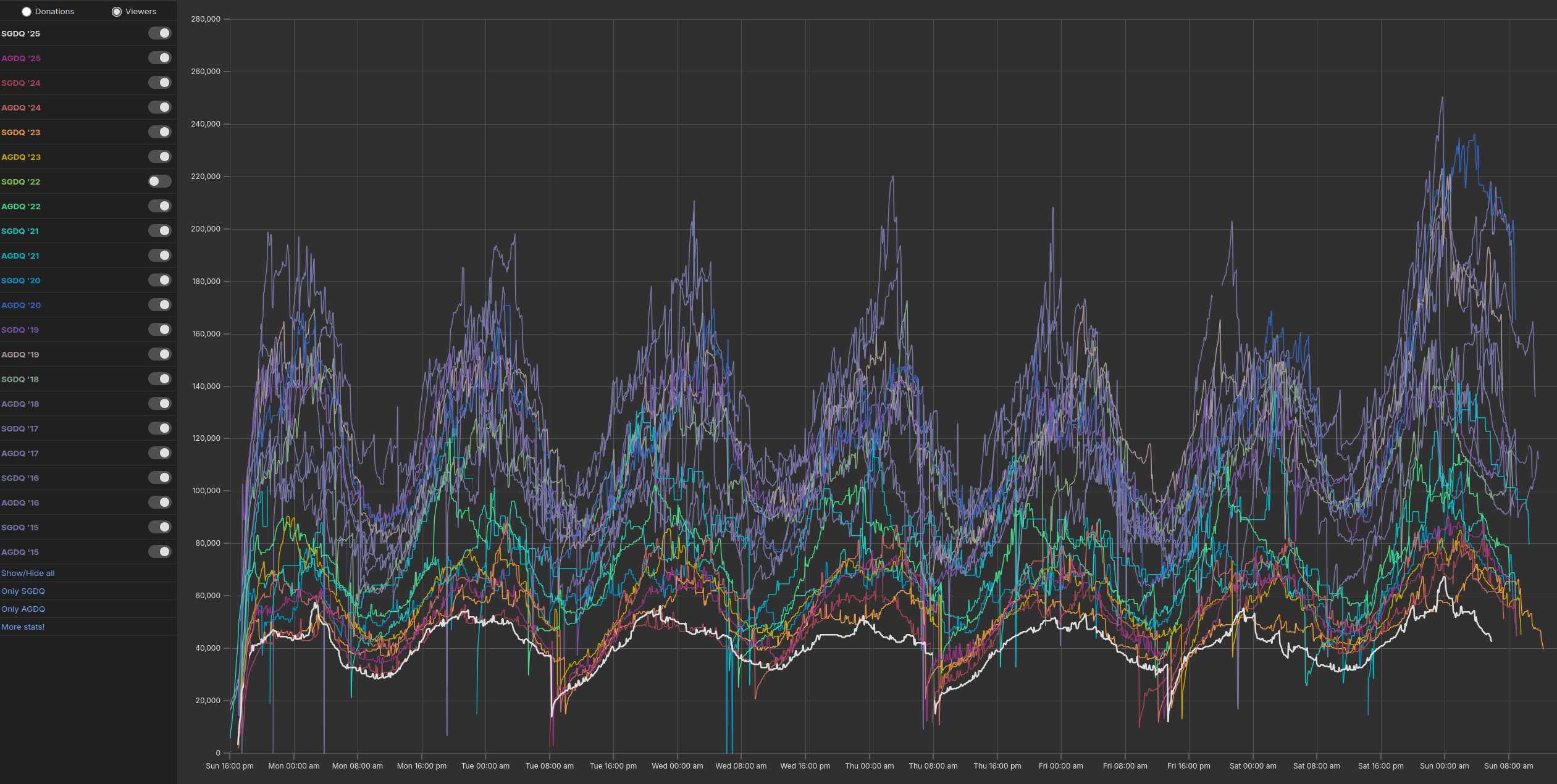
Task: Click the 20,000 y-axis label
Action: tap(208, 701)
